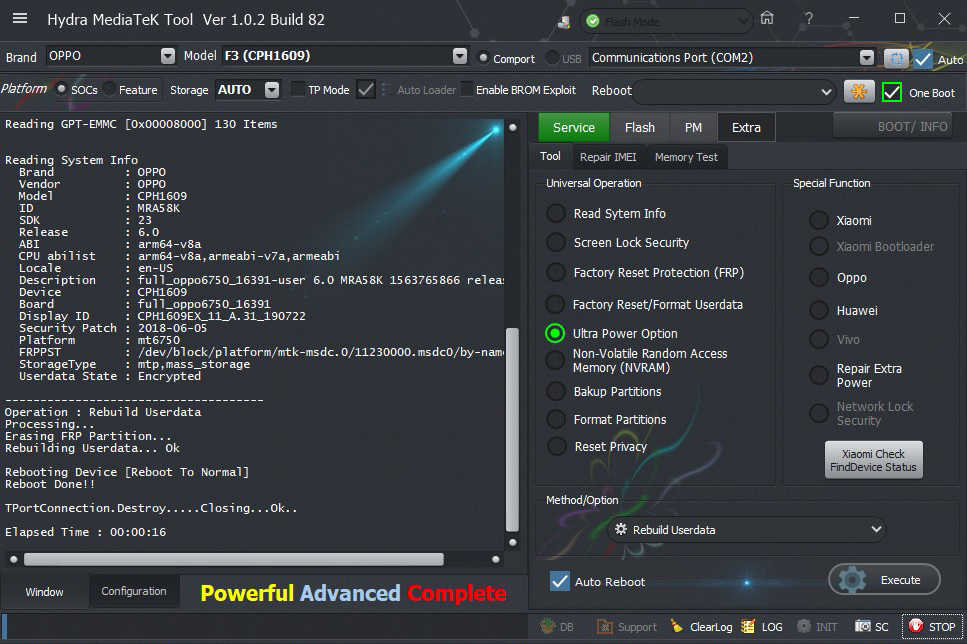Click Xiaomi Check FindDevice Status button
The height and width of the screenshot is (644, 967).
tap(873, 460)
